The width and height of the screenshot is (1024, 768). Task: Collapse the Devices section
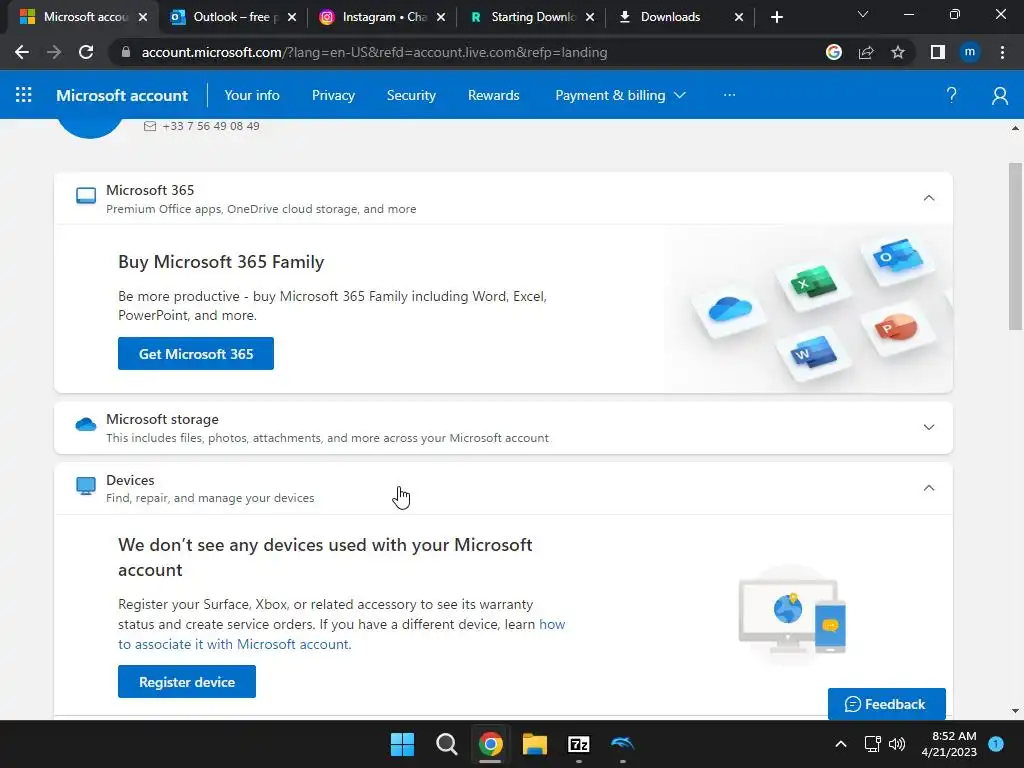click(x=929, y=488)
